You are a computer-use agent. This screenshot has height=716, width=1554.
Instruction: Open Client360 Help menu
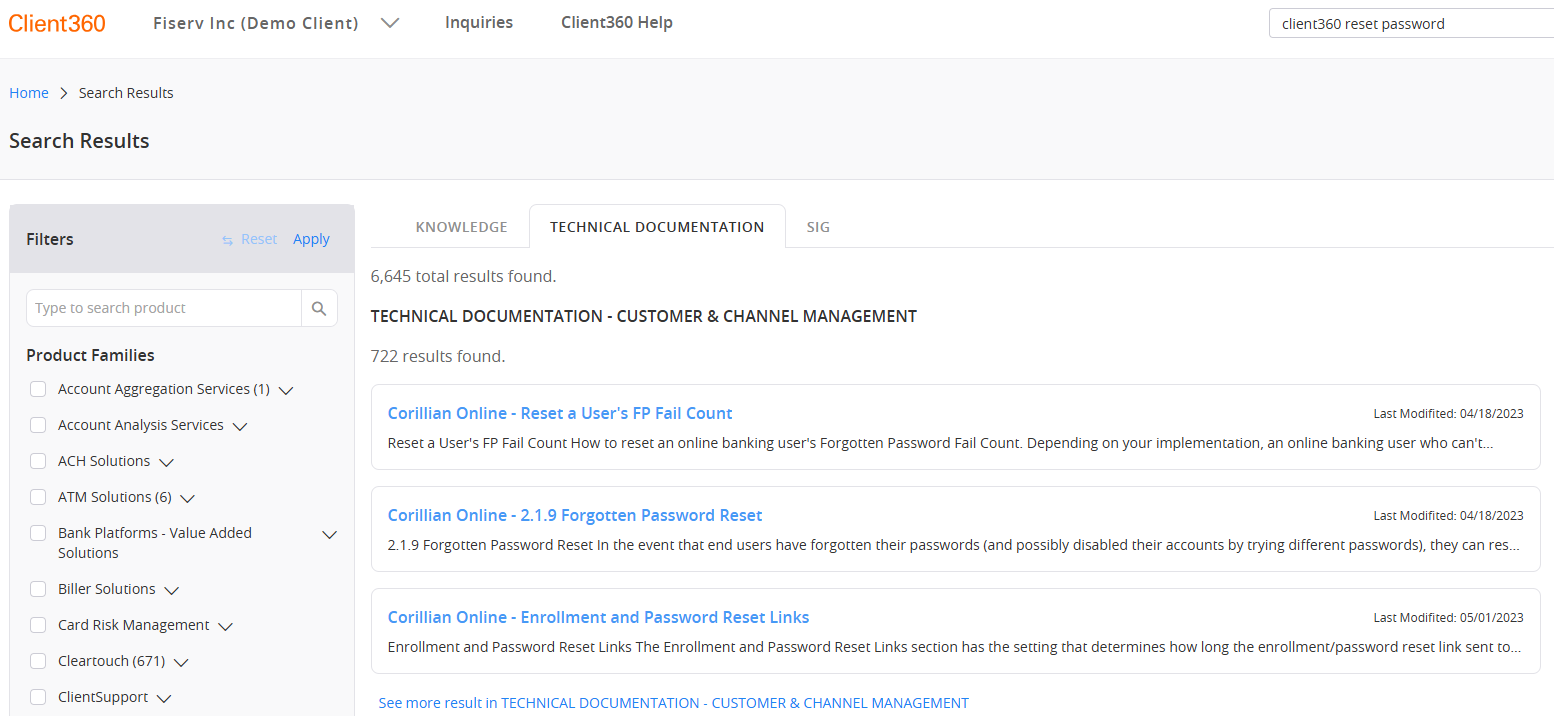pyautogui.click(x=617, y=22)
